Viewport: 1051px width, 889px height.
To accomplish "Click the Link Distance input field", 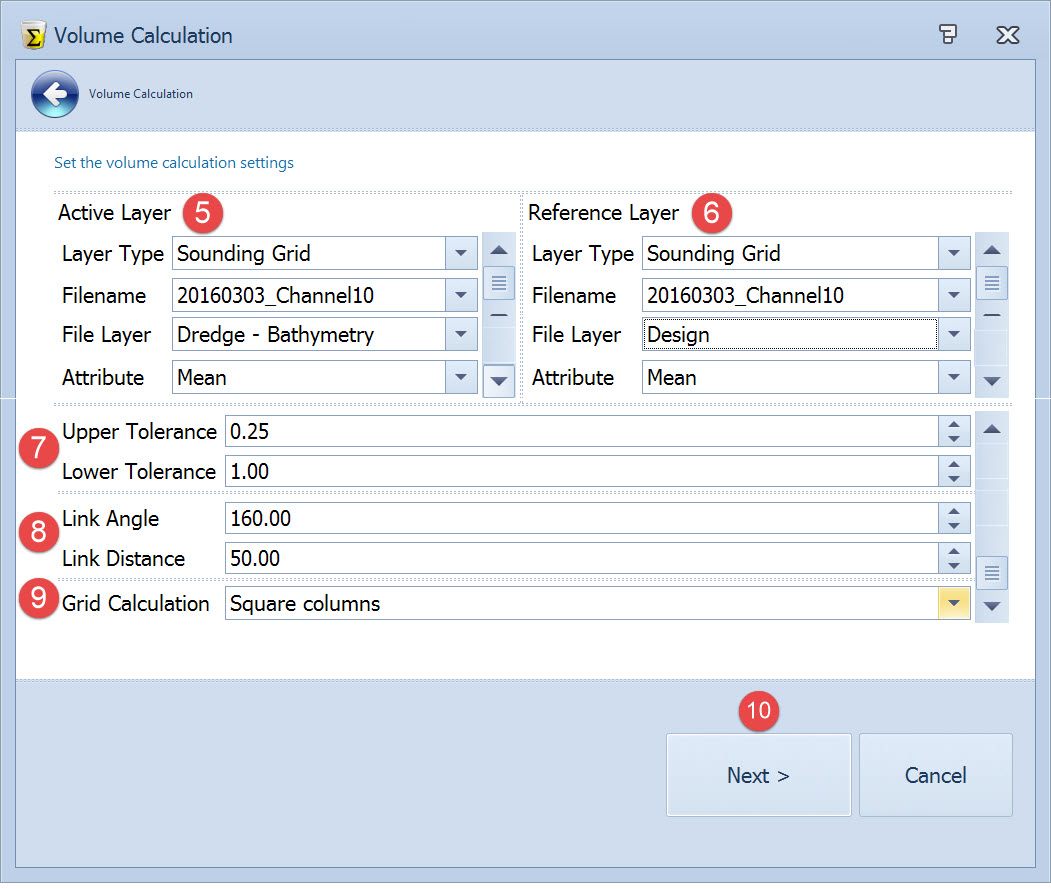I will 580,559.
